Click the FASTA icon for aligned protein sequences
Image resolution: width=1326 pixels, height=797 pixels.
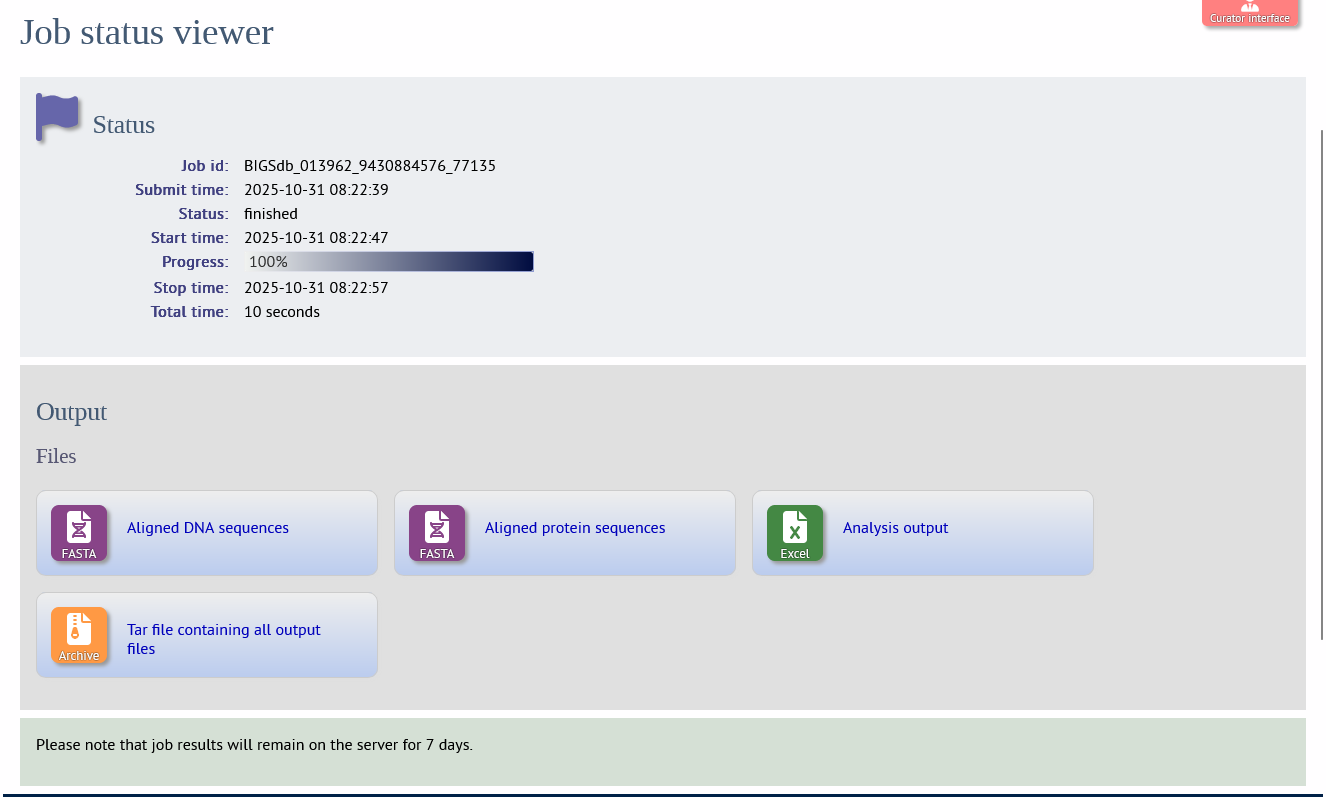[437, 533]
